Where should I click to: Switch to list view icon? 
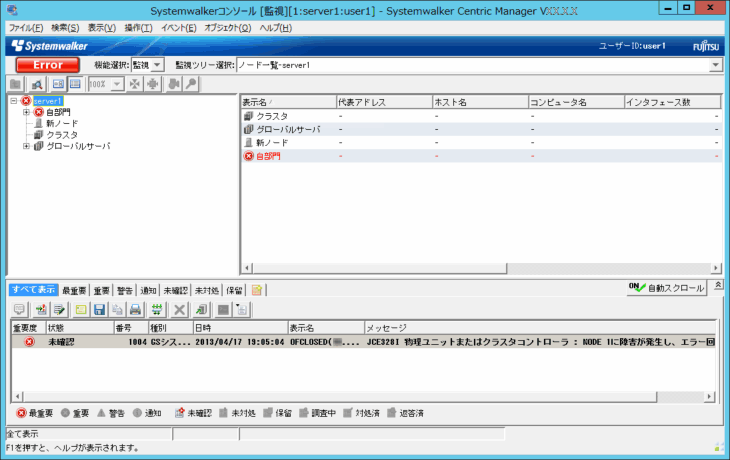coord(75,84)
